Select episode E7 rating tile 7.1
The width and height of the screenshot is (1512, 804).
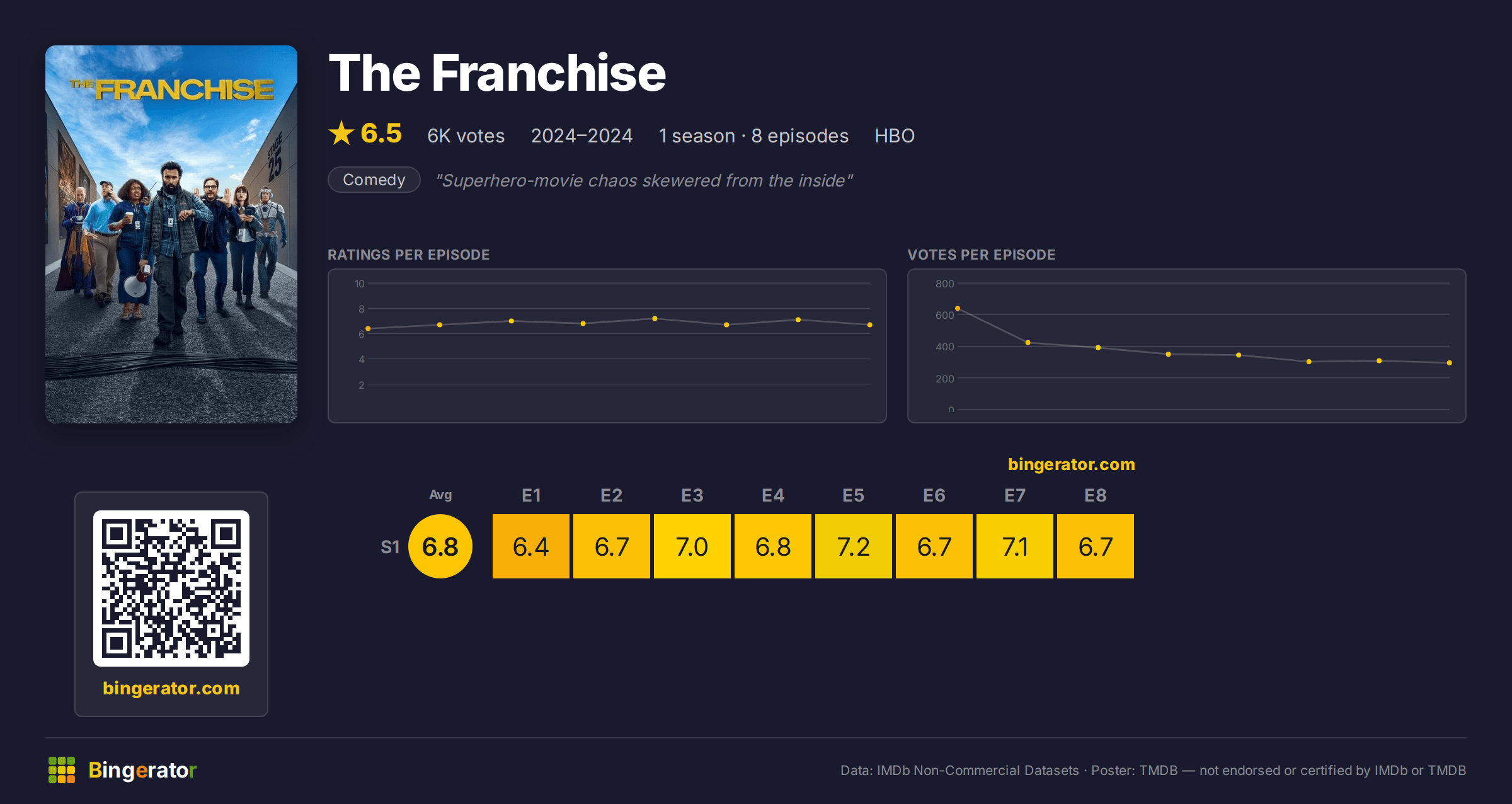coord(1015,546)
